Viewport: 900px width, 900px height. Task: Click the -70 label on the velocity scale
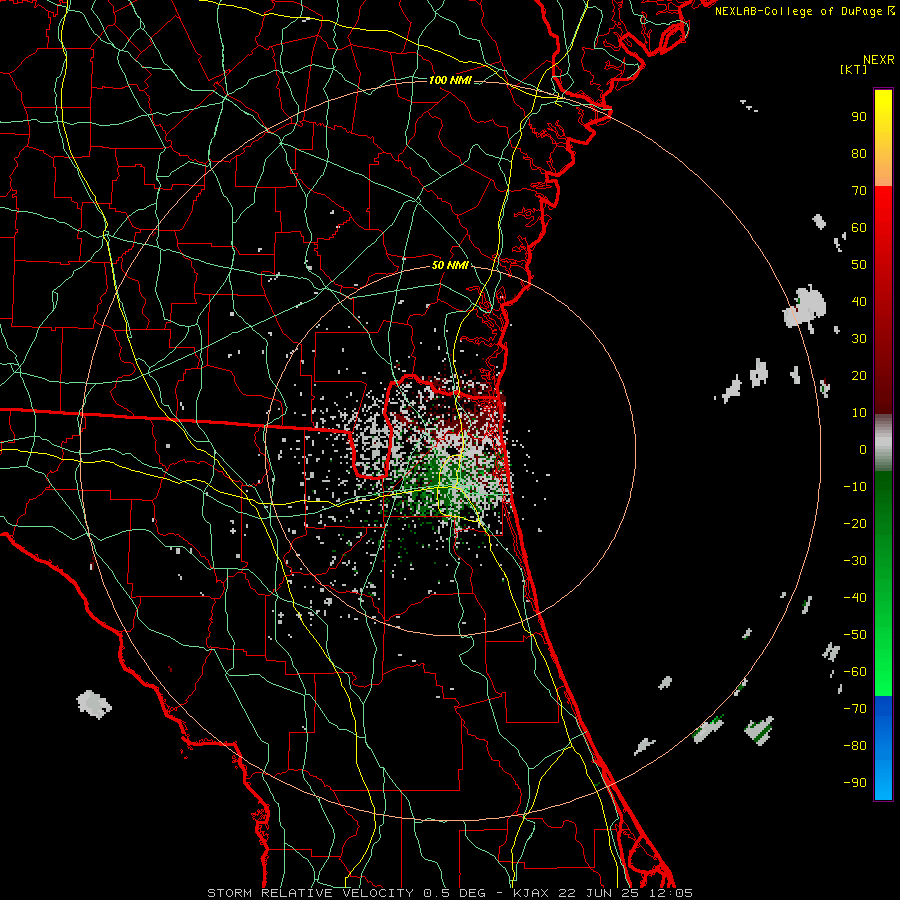855,709
